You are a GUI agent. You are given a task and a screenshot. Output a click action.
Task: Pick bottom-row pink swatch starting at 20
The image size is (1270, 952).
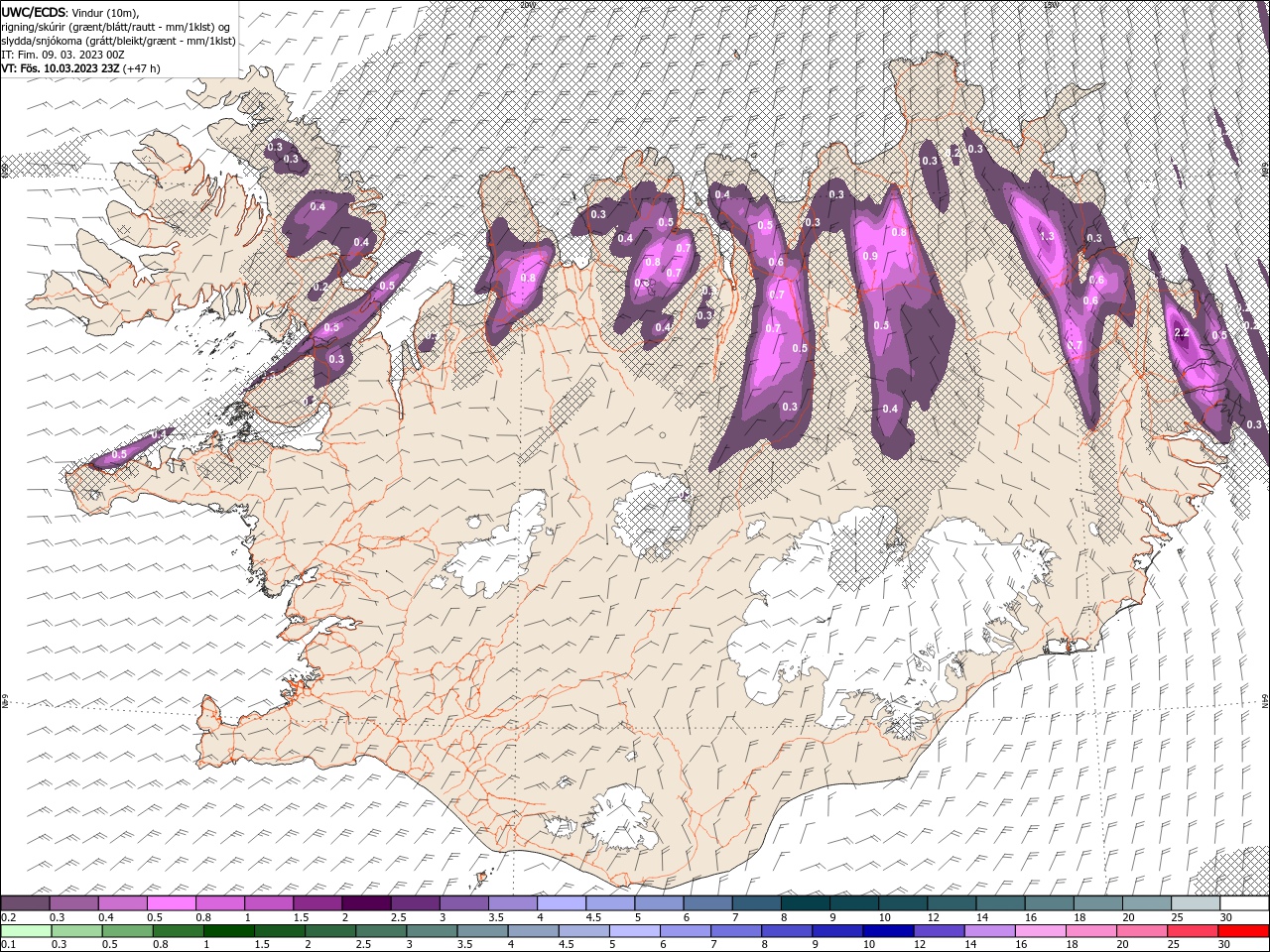coord(1142,930)
